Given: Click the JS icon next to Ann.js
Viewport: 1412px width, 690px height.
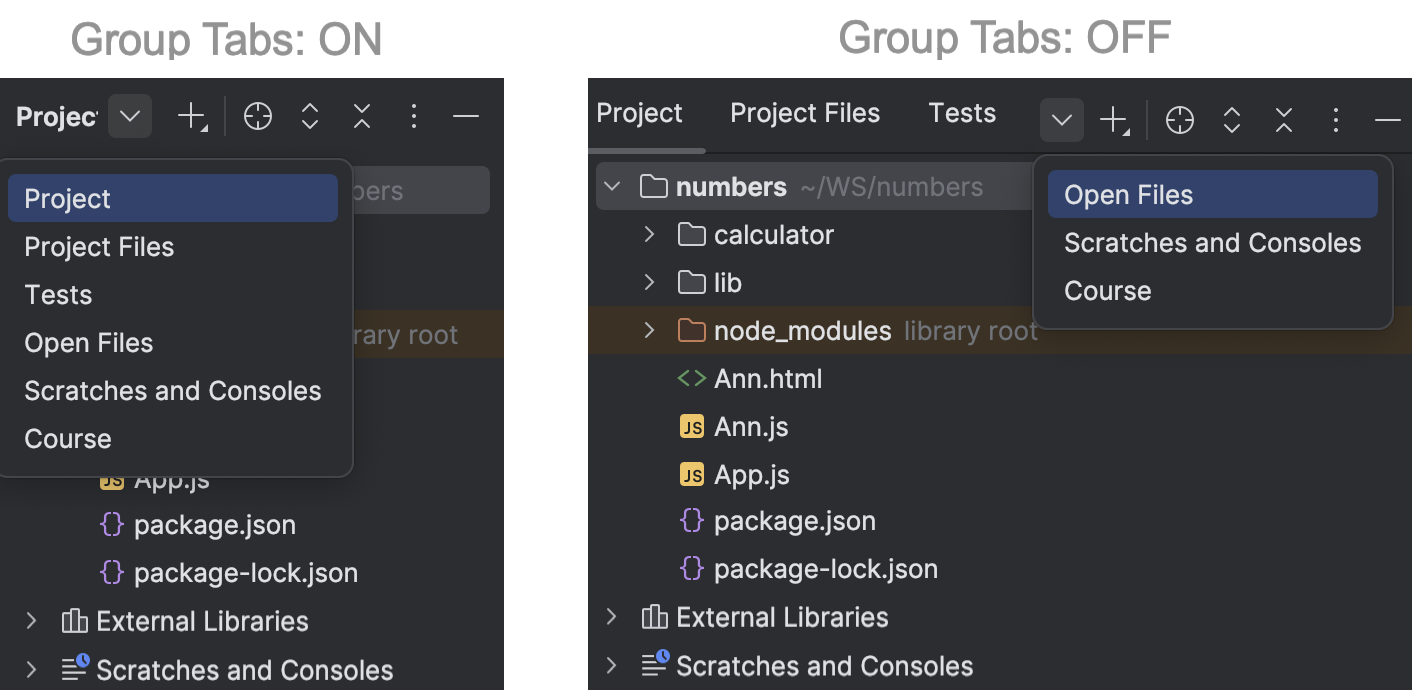Looking at the screenshot, I should [x=692, y=426].
